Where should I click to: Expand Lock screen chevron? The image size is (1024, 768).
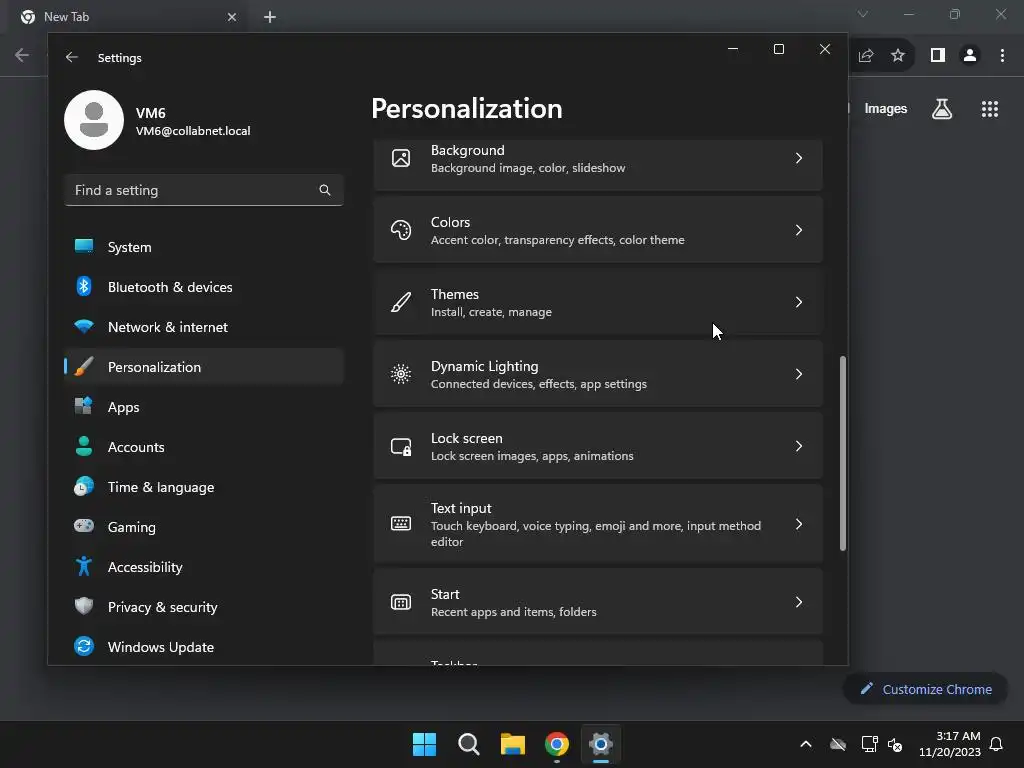click(x=799, y=446)
